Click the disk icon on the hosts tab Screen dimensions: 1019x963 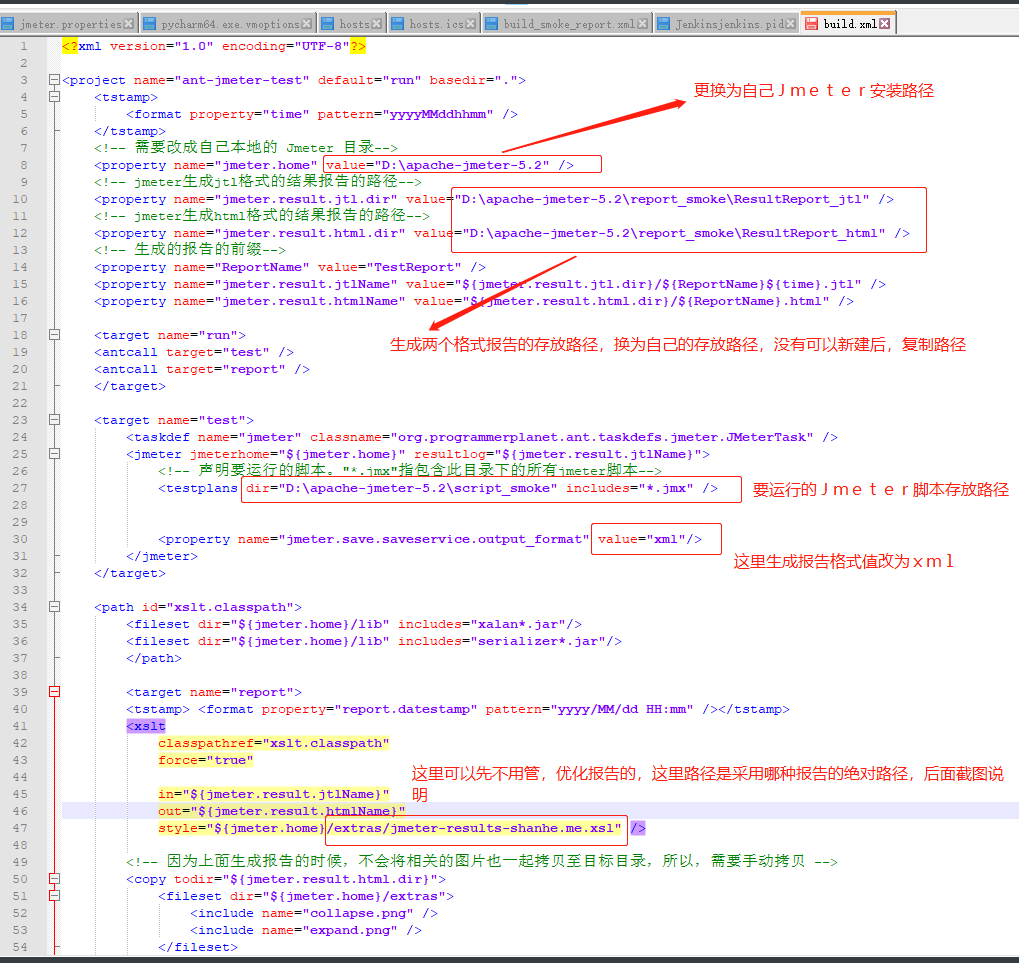click(328, 24)
